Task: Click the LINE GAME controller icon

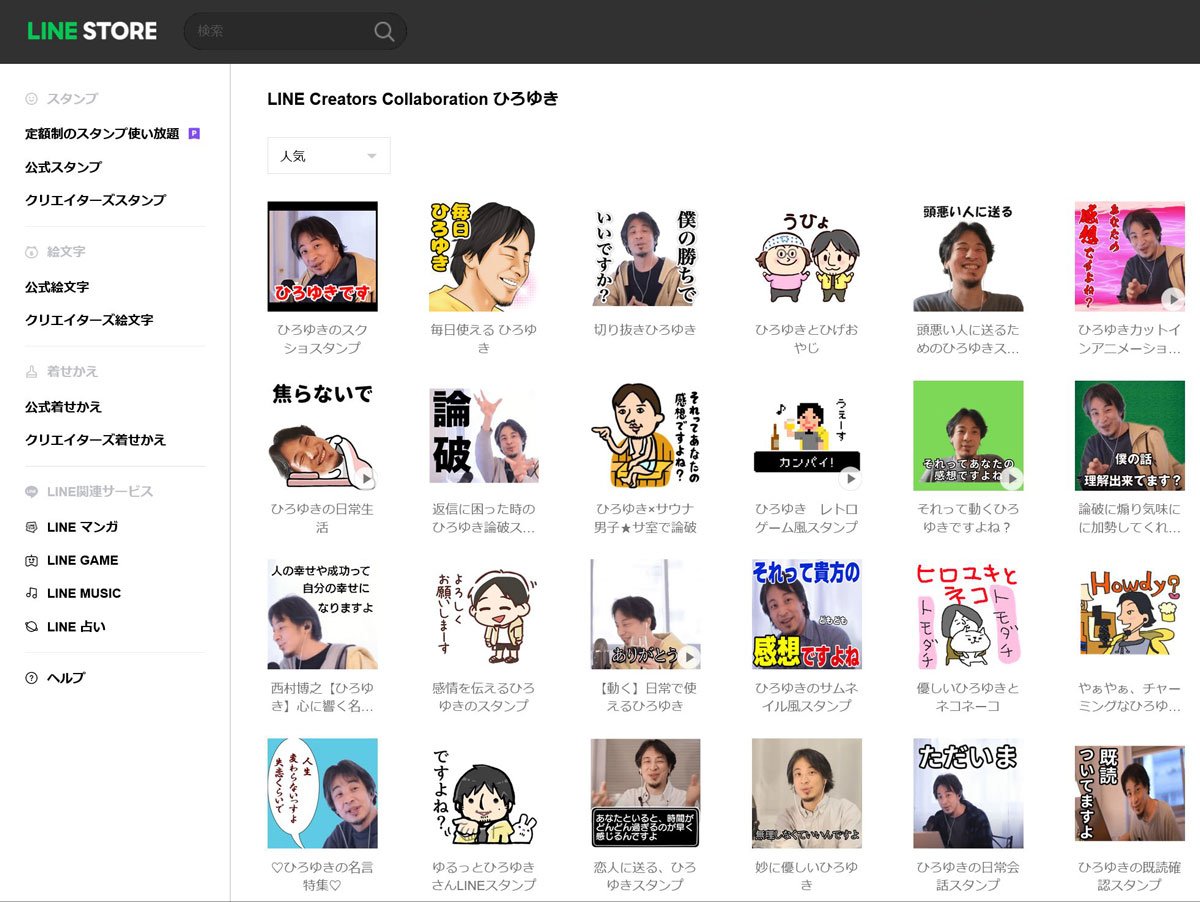Action: pos(32,560)
